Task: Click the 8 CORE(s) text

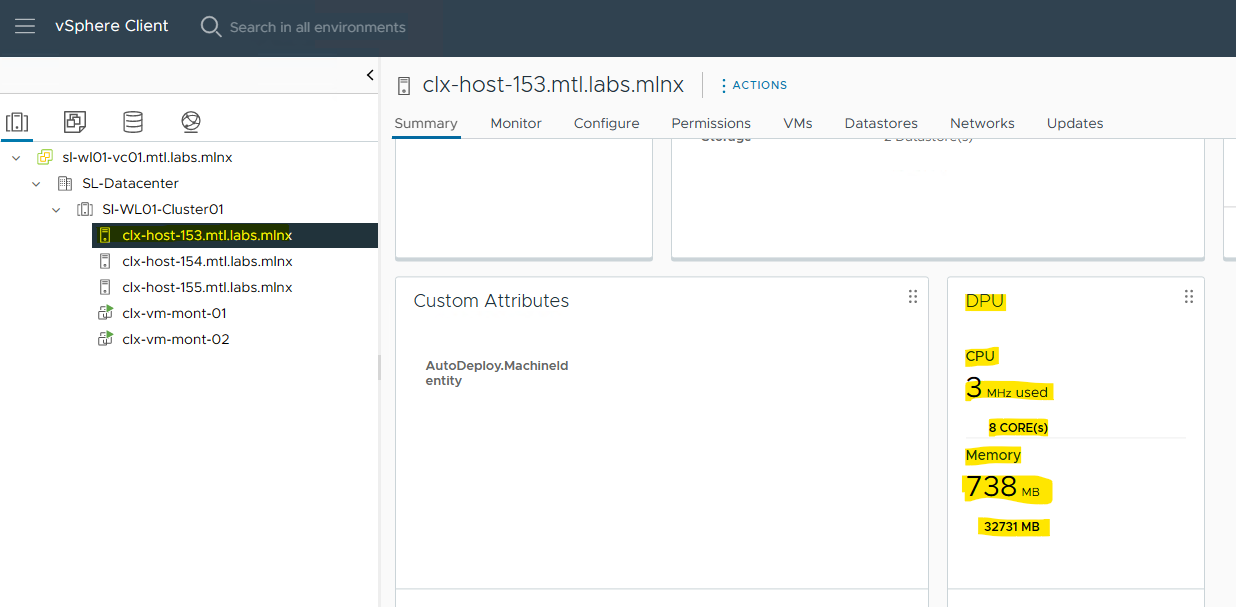Action: click(x=1018, y=428)
